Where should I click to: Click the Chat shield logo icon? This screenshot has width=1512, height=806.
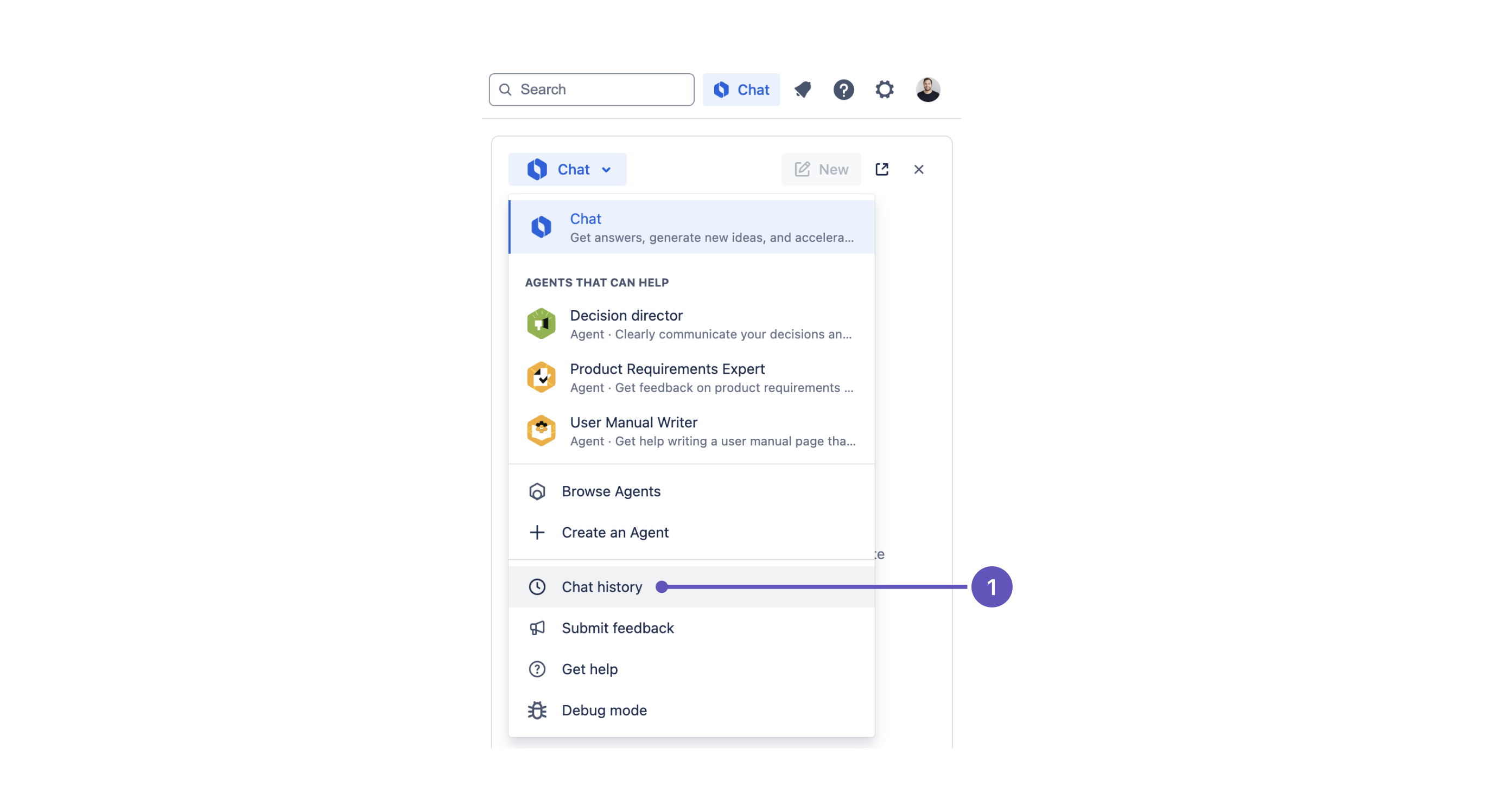point(537,169)
